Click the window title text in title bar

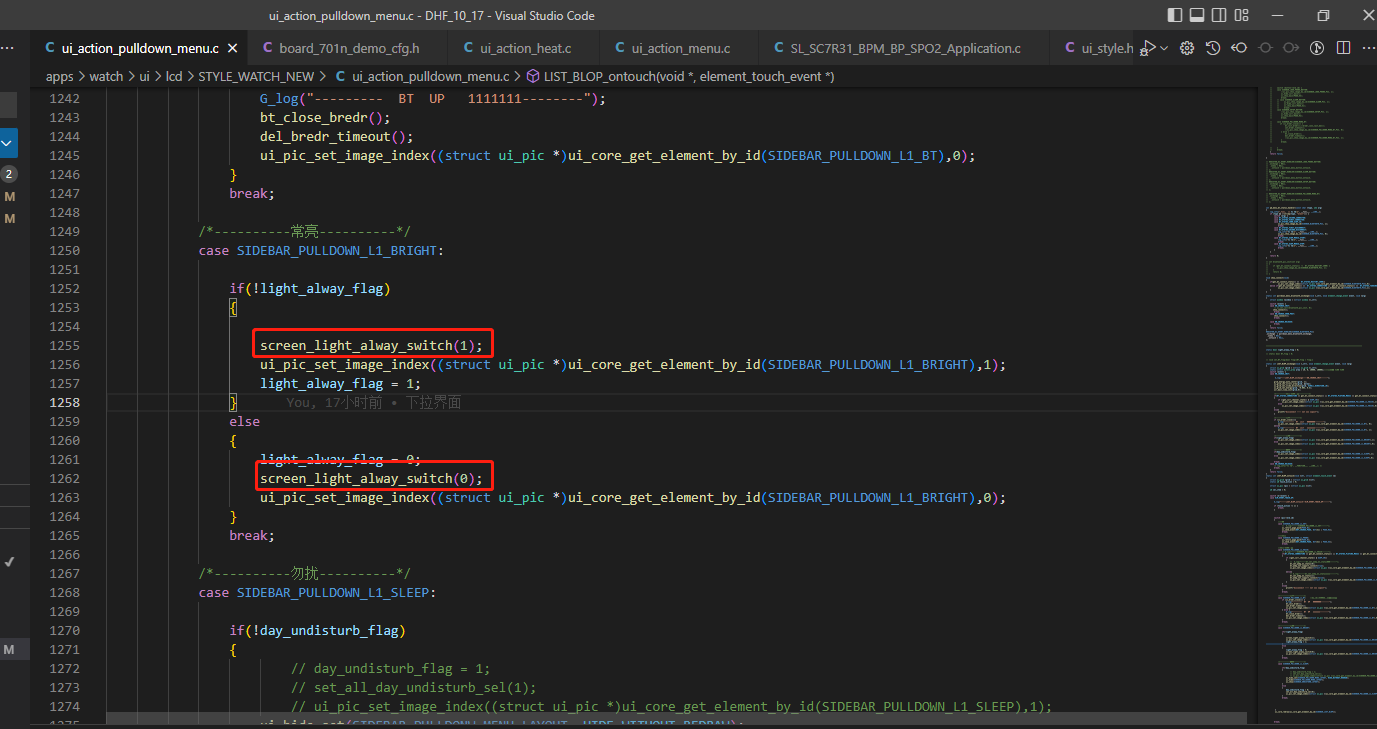point(432,15)
